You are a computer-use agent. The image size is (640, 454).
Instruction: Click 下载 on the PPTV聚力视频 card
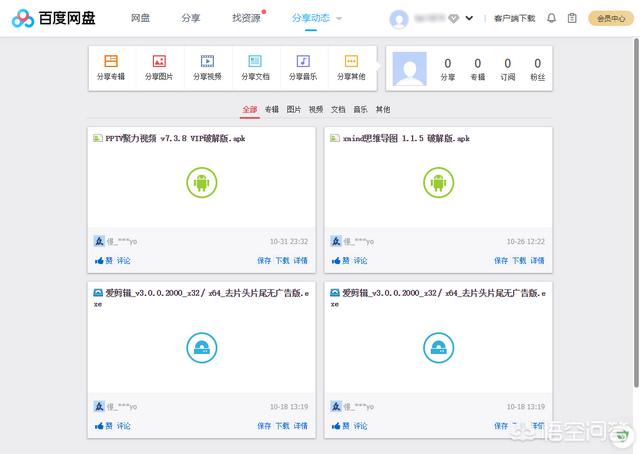pyautogui.click(x=282, y=260)
